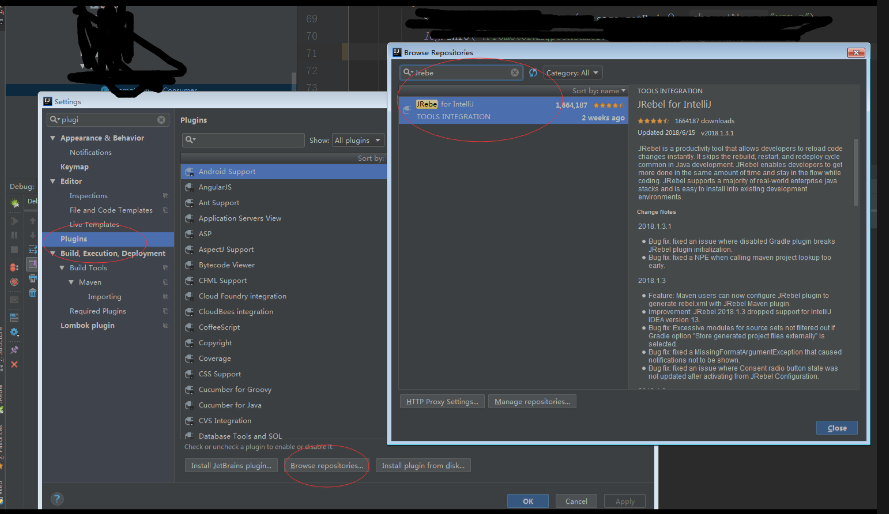Collapse the Build, Execution, Deployment section
This screenshot has height=514, width=889.
(x=52, y=254)
